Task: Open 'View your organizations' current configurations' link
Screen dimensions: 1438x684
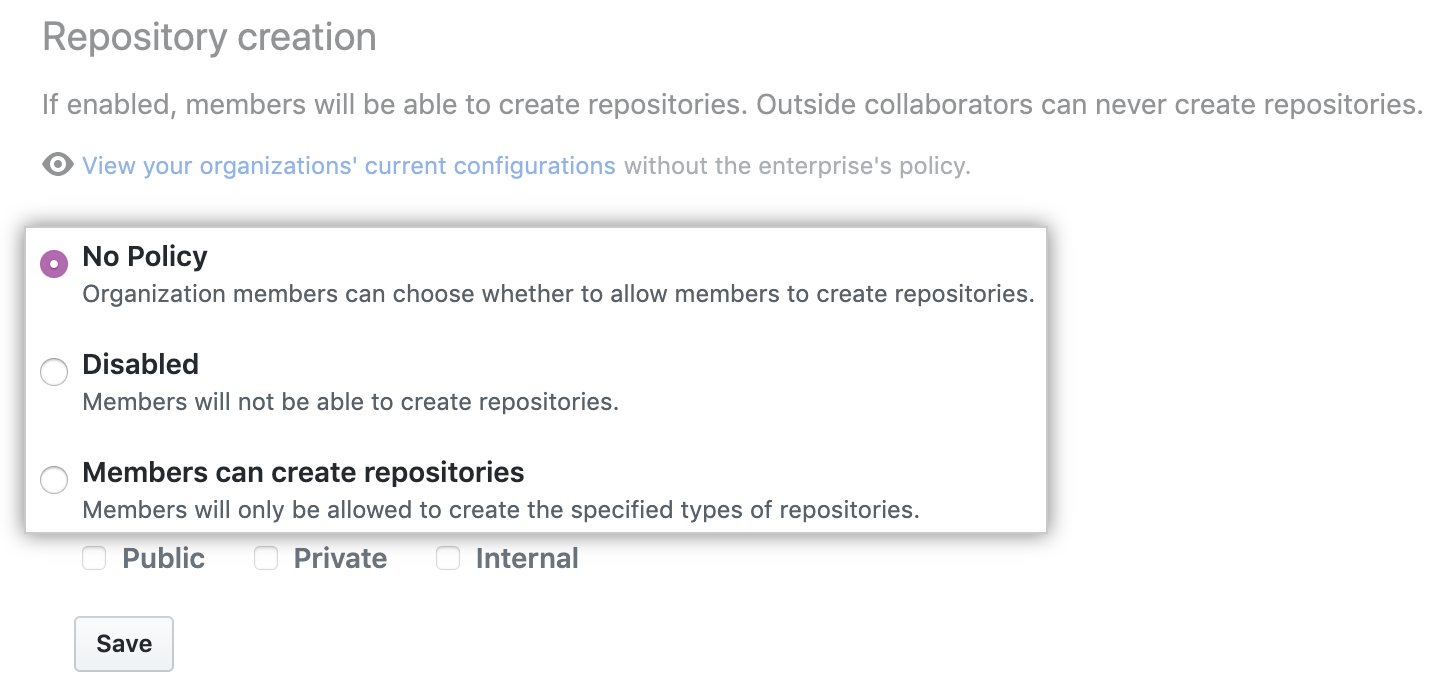Action: 348,166
